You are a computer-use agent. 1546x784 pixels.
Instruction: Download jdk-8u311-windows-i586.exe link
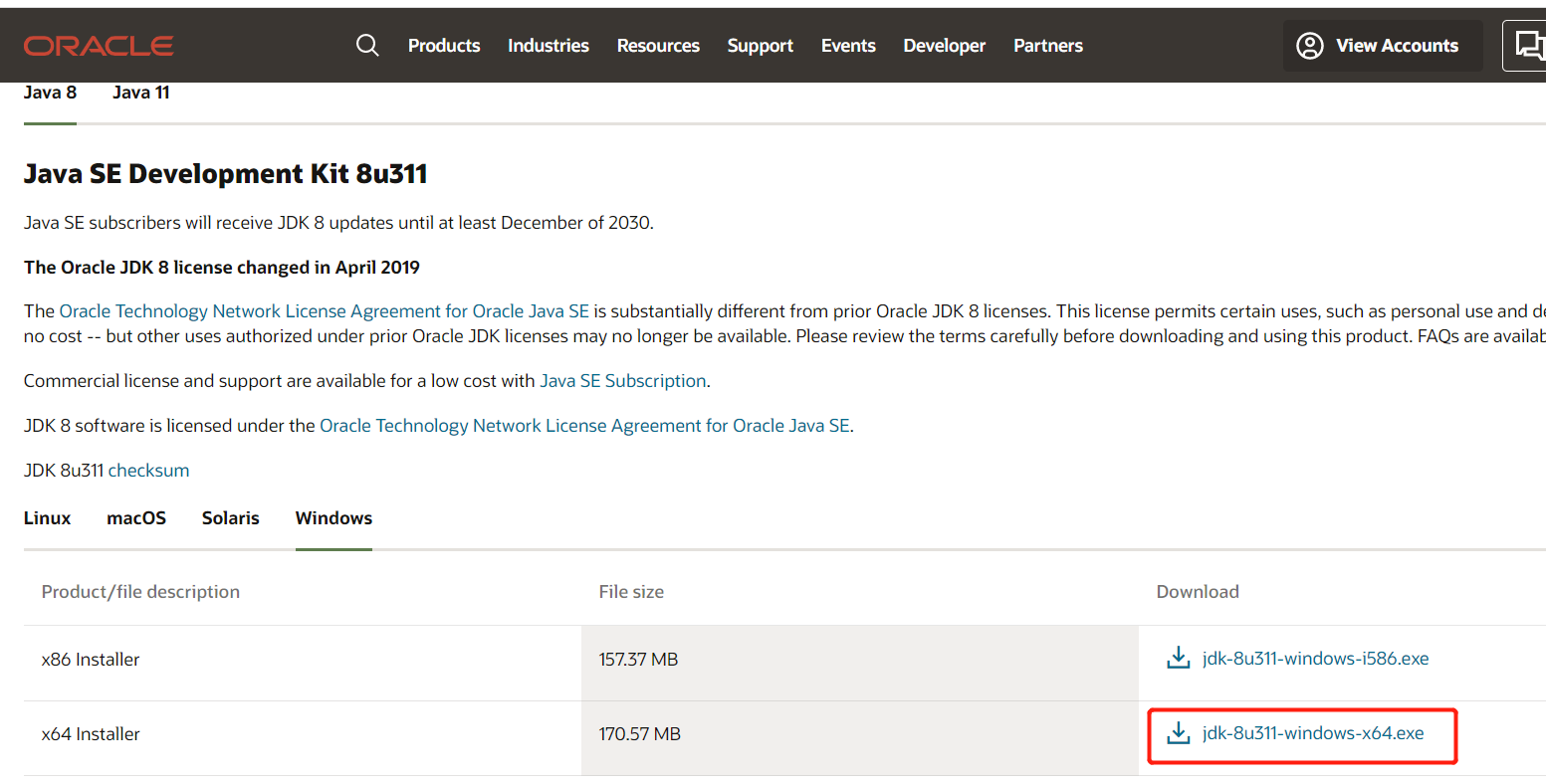(1315, 659)
